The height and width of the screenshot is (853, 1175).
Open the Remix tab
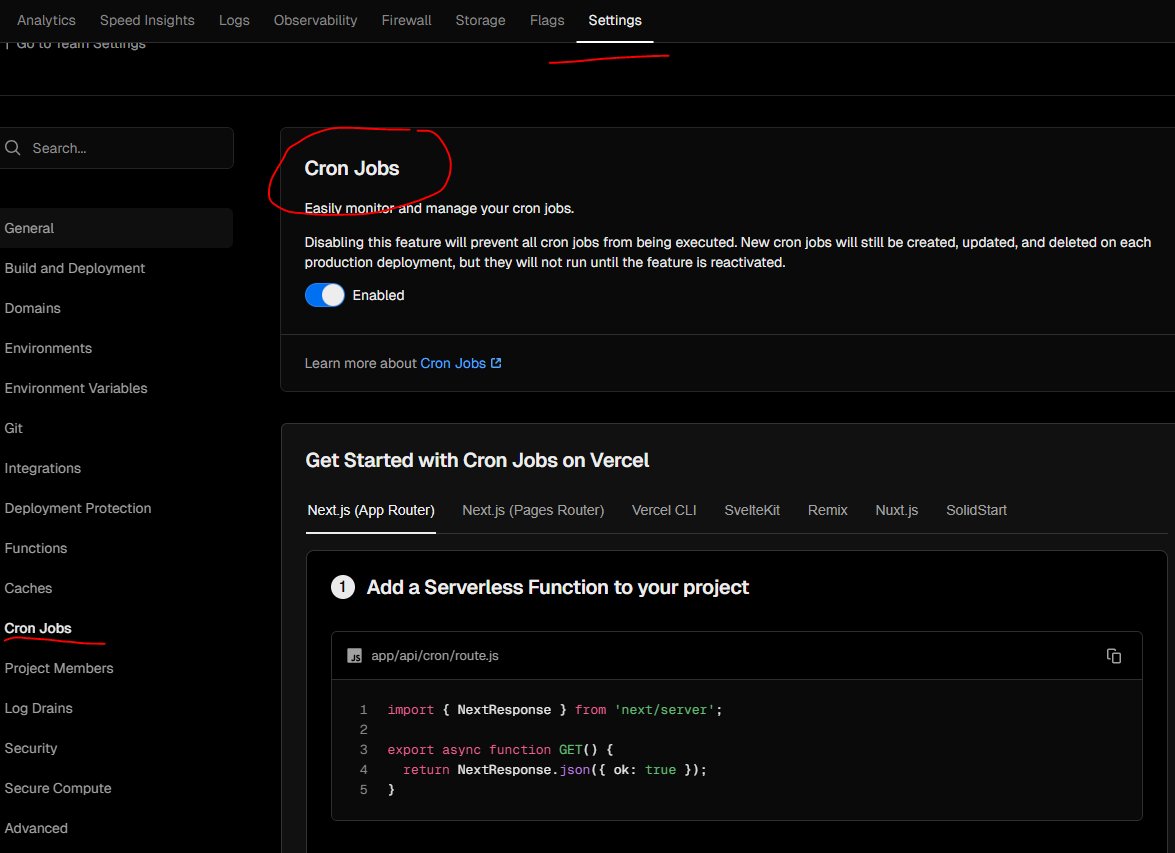pos(827,510)
